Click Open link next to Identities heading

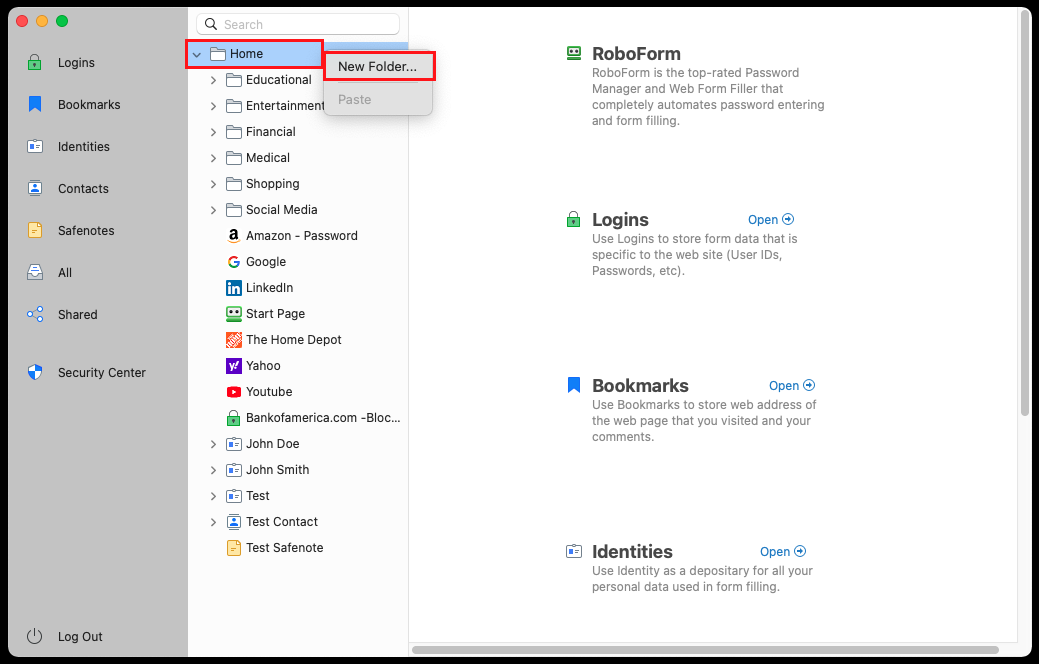pos(783,551)
